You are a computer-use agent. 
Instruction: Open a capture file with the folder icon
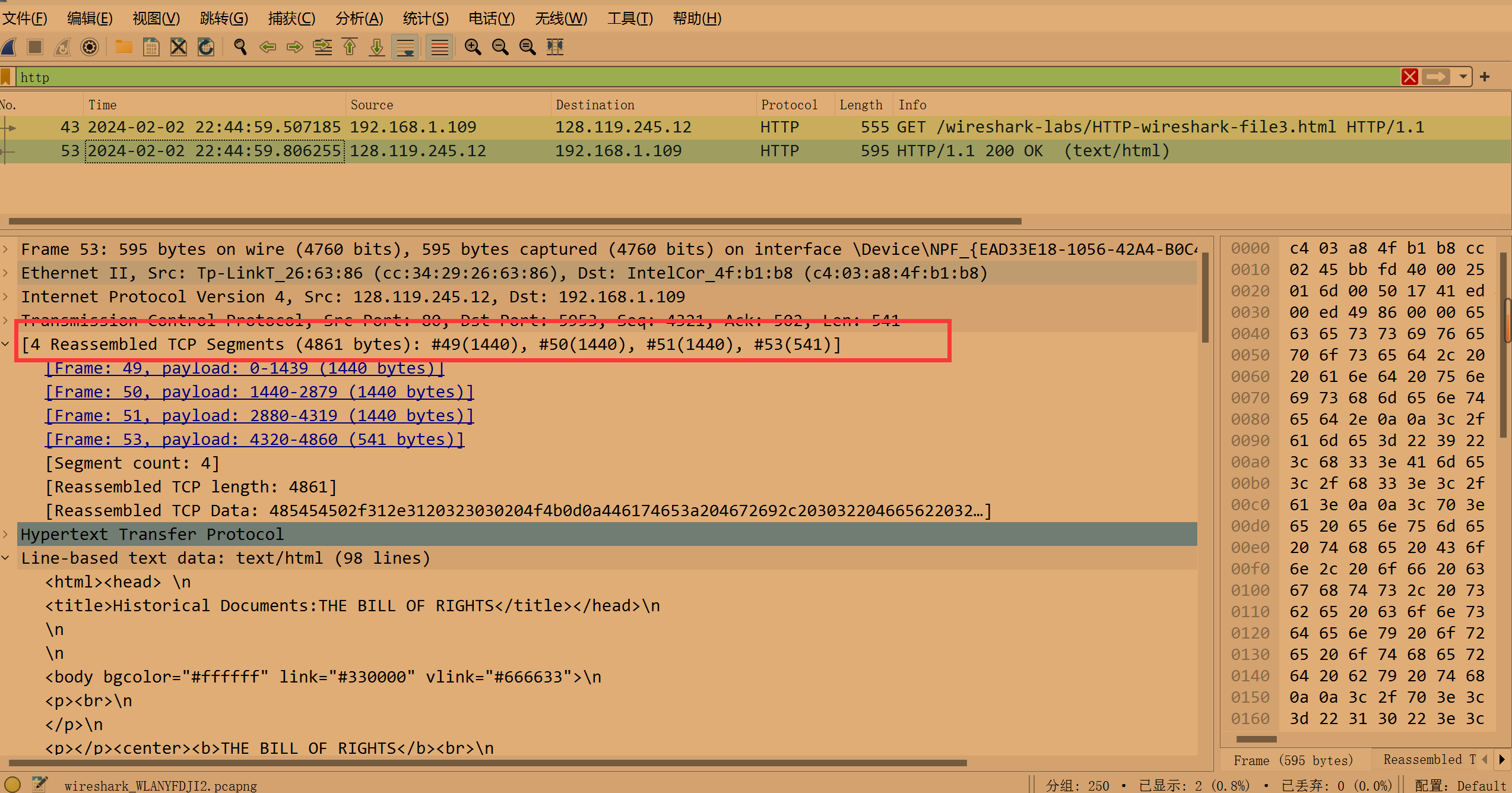124,46
